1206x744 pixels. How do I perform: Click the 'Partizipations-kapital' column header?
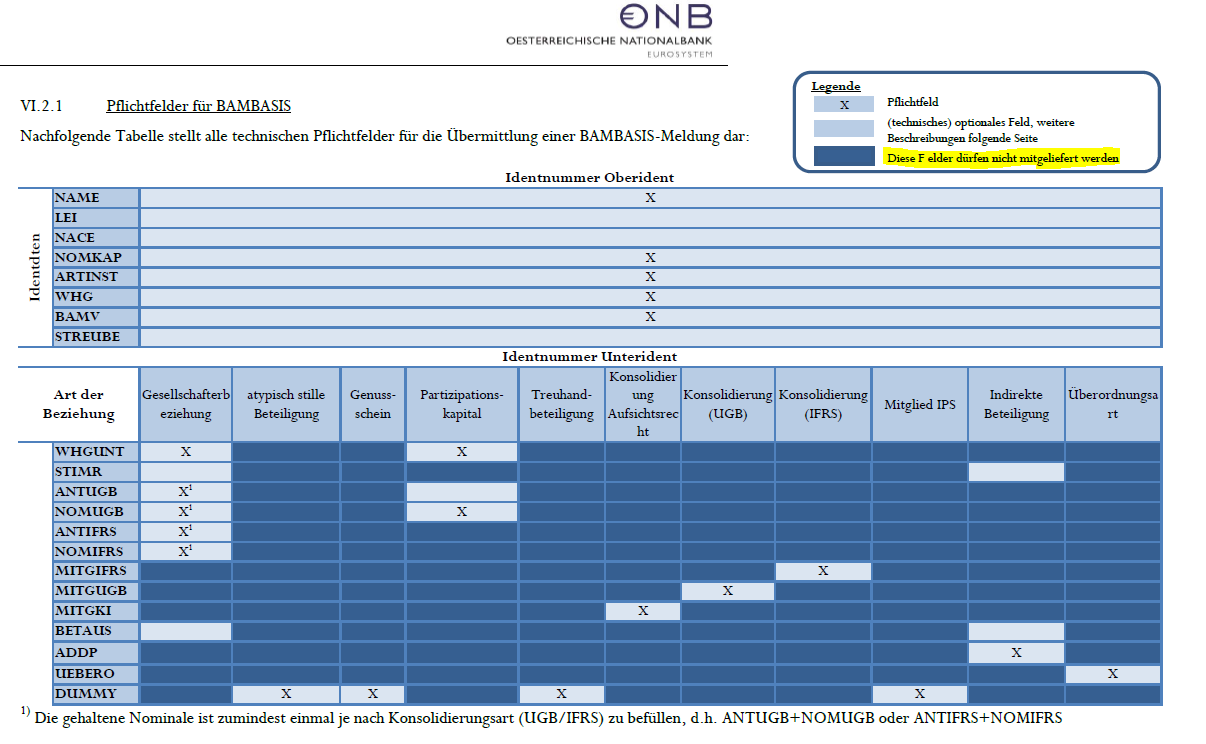462,404
